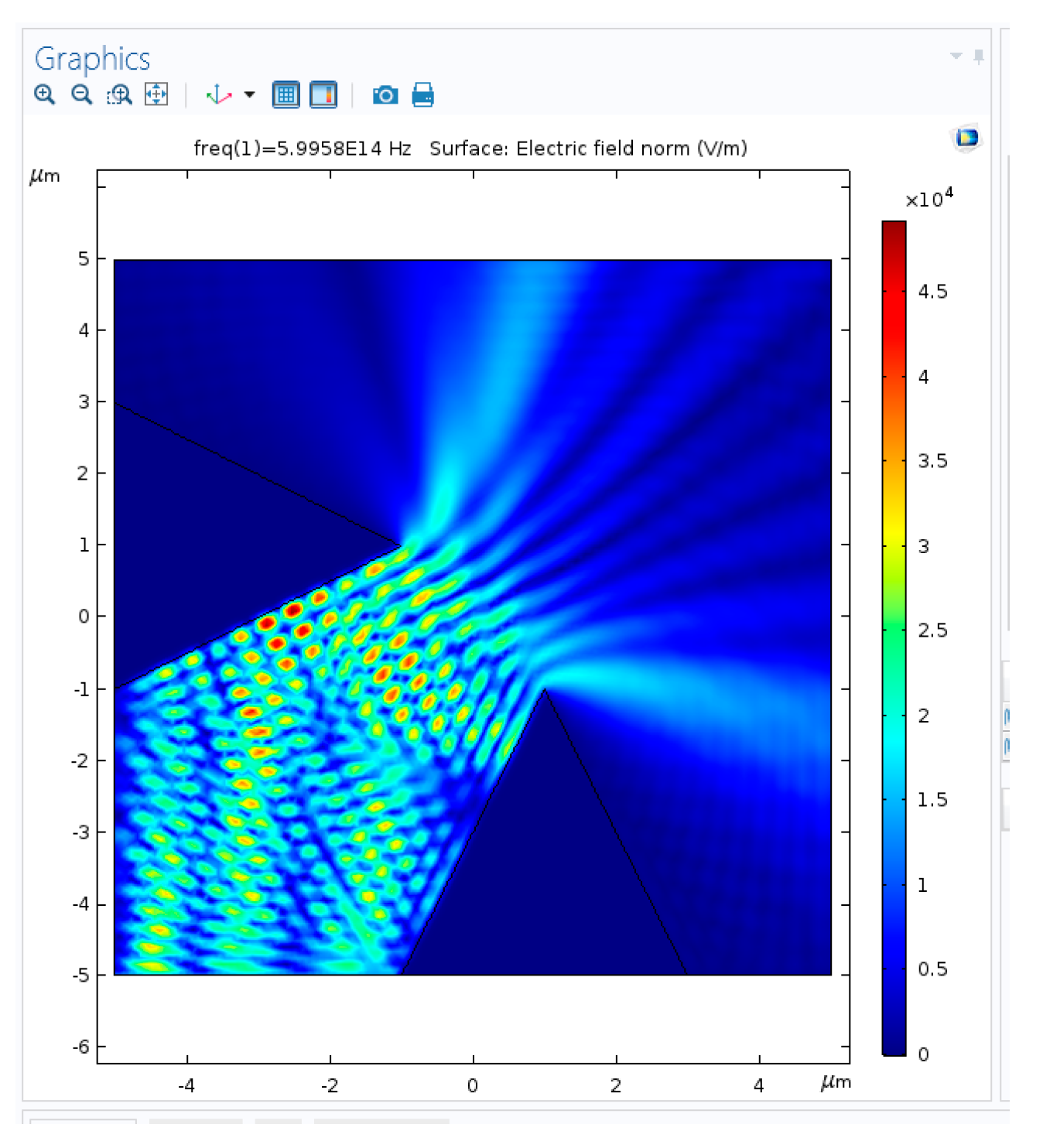The image size is (1043, 1148).
Task: Click the Graphics panel title
Action: coord(93,60)
